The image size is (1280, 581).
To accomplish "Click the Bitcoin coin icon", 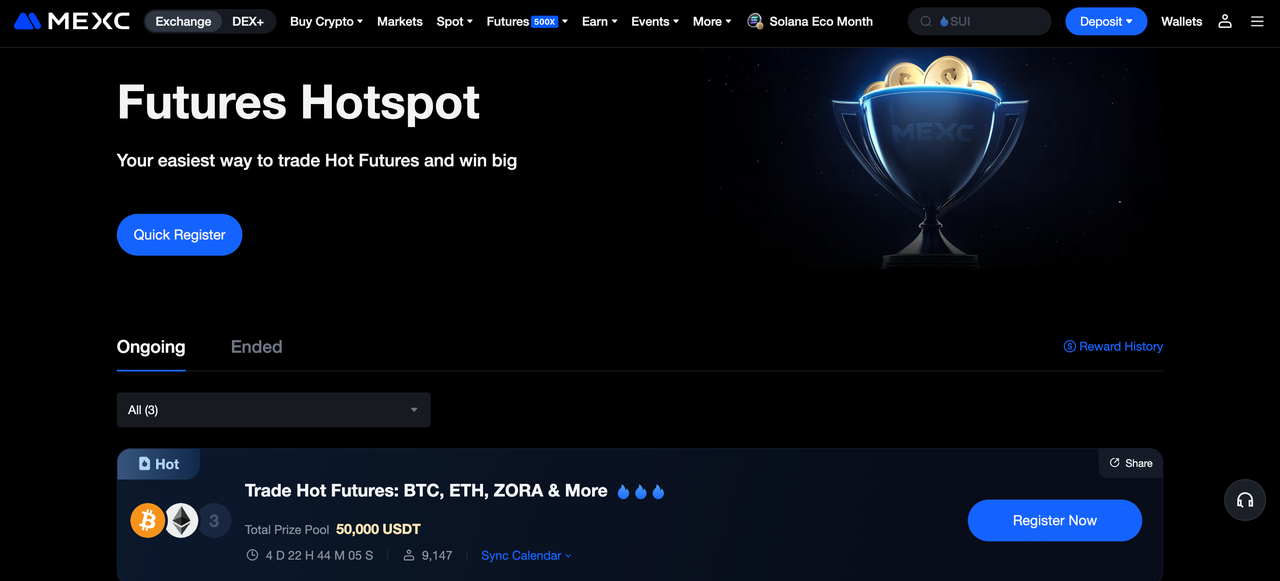I will (x=148, y=520).
